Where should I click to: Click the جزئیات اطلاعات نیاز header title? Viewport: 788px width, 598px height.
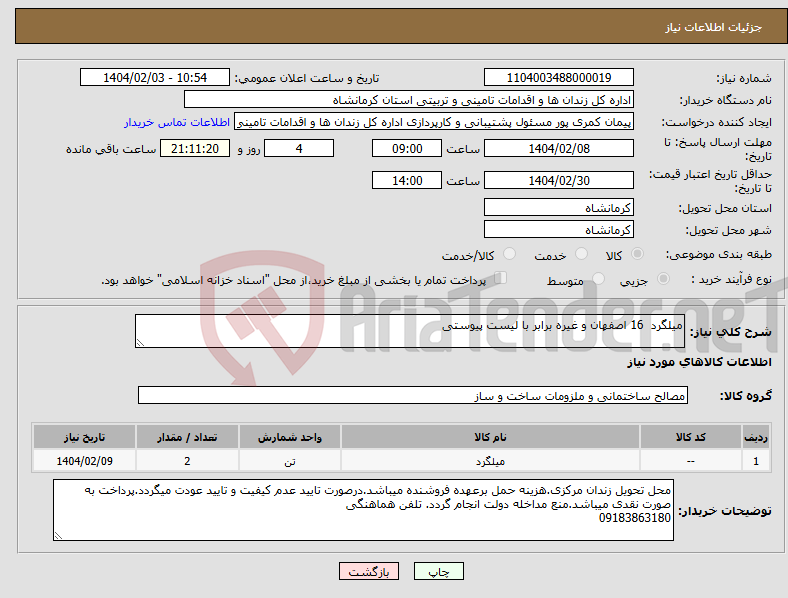[x=714, y=27]
